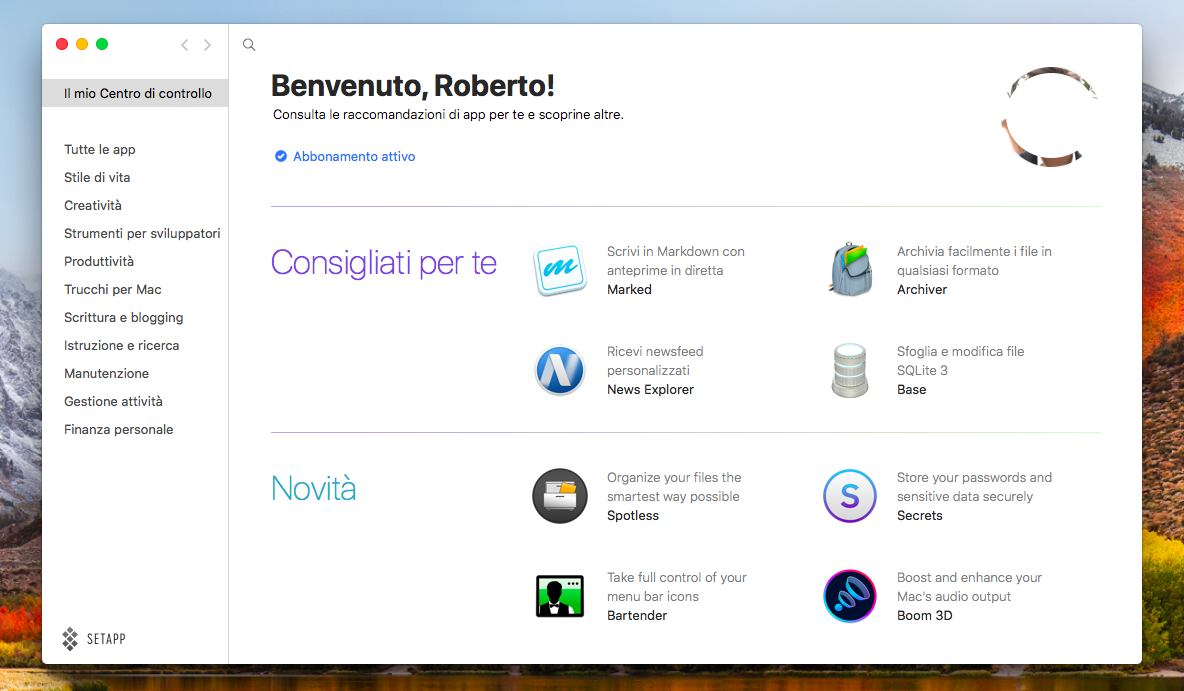Select the Base database icon
The height and width of the screenshot is (691, 1184).
point(850,370)
